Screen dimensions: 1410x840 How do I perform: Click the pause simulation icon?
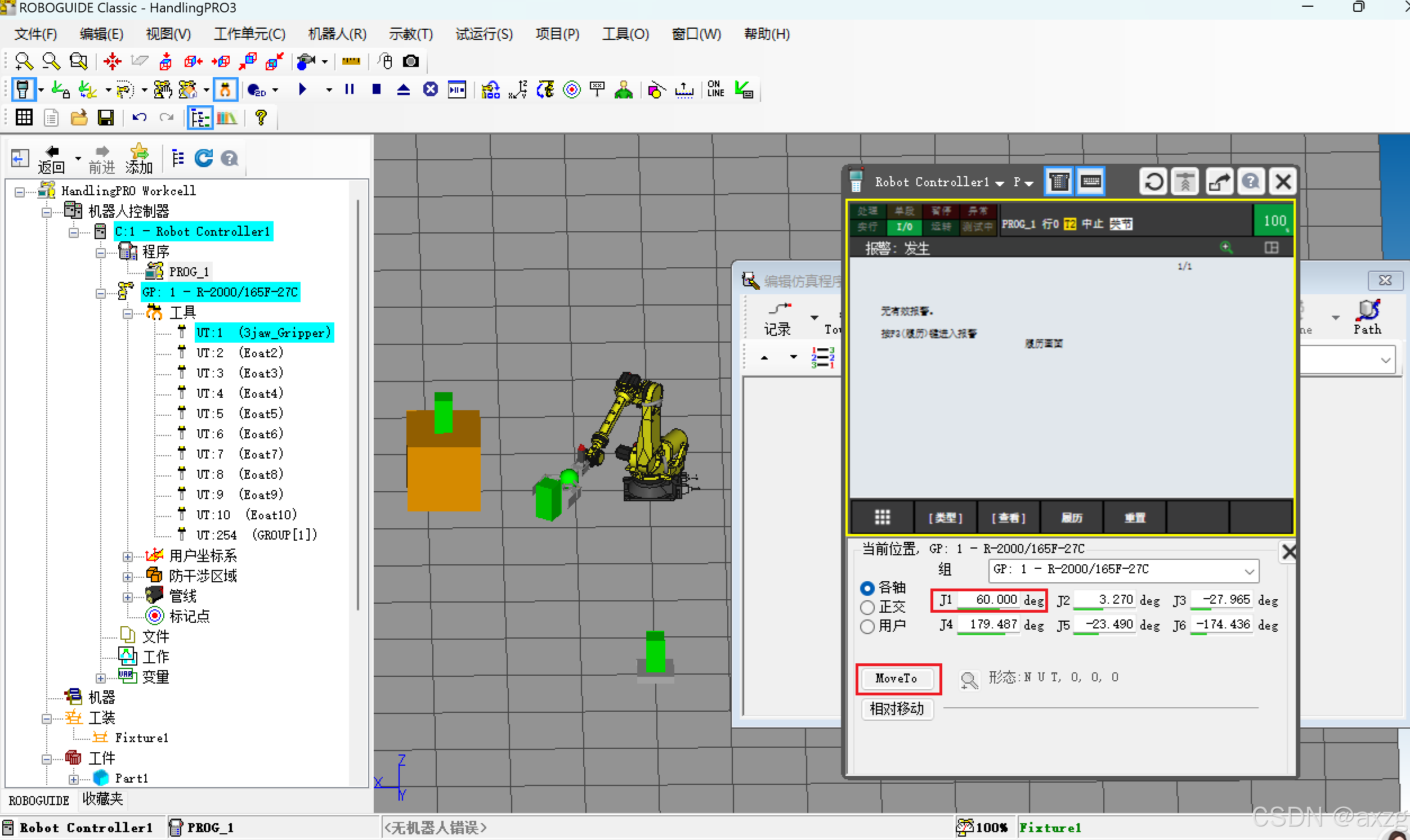[x=350, y=89]
